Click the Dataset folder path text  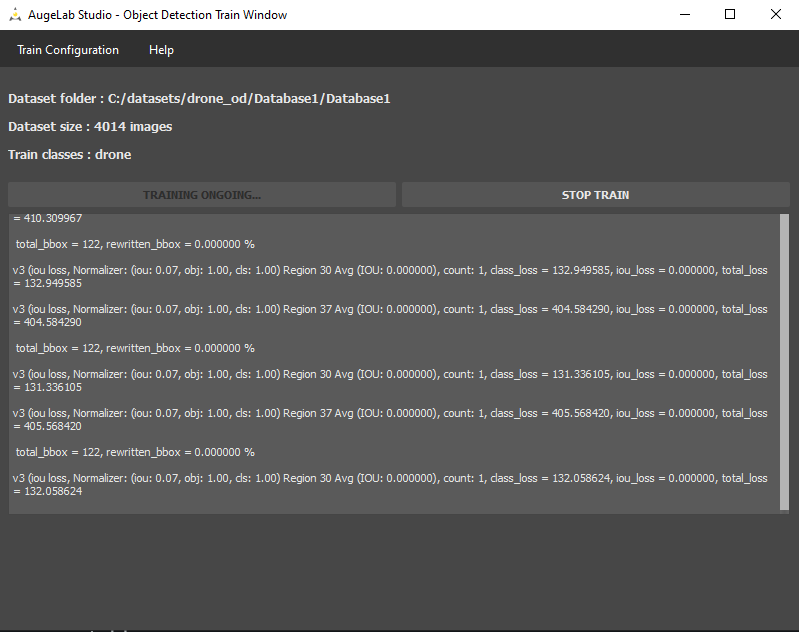point(198,99)
